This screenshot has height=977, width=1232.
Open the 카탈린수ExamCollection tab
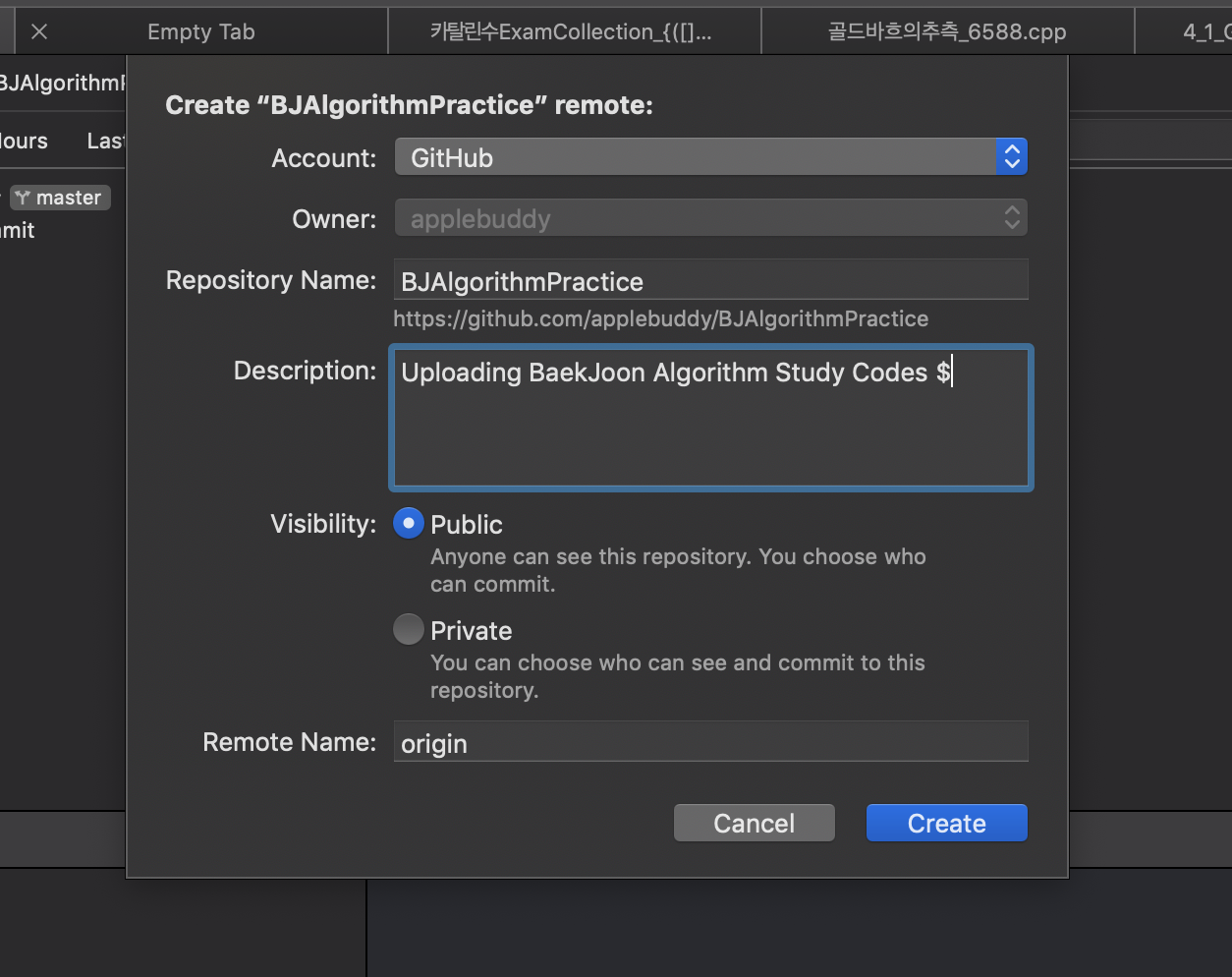click(575, 31)
